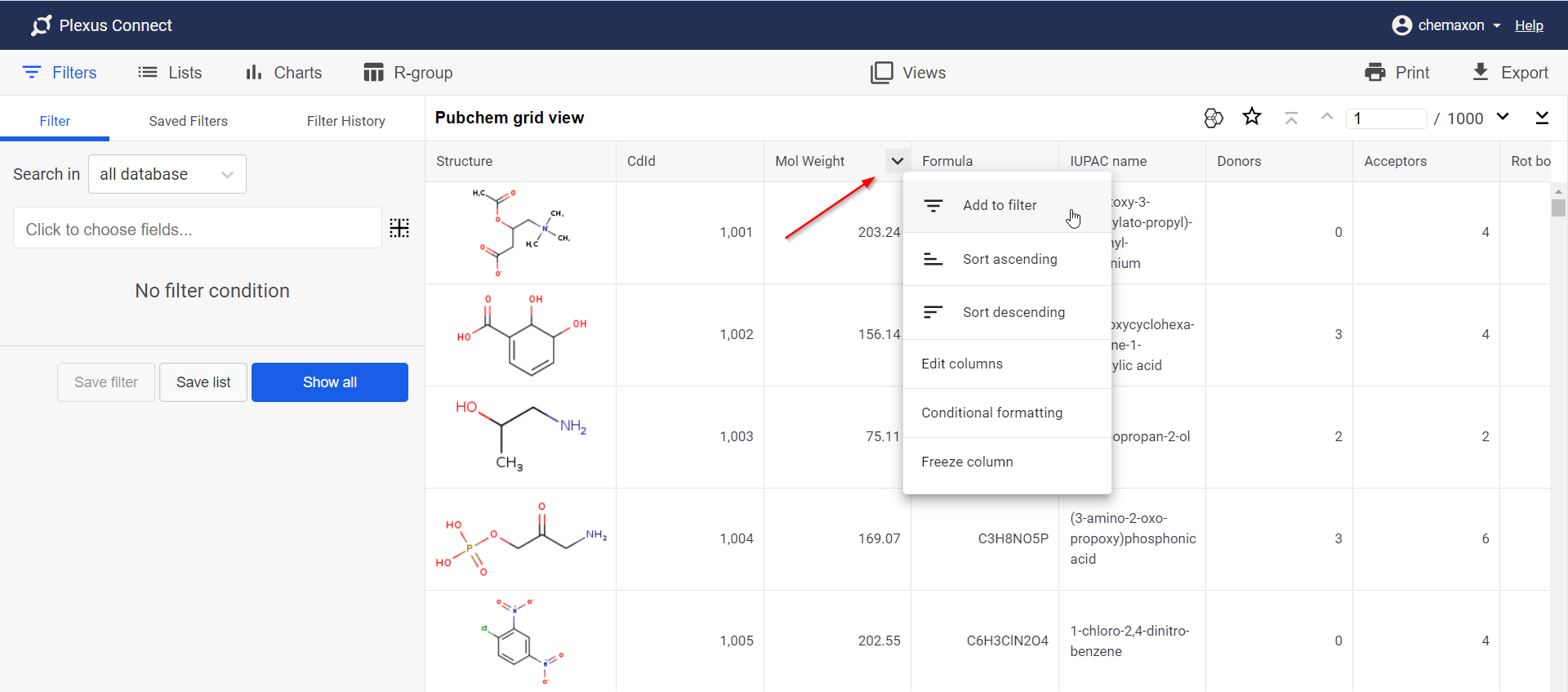Open the Filters panel icon

[x=32, y=73]
